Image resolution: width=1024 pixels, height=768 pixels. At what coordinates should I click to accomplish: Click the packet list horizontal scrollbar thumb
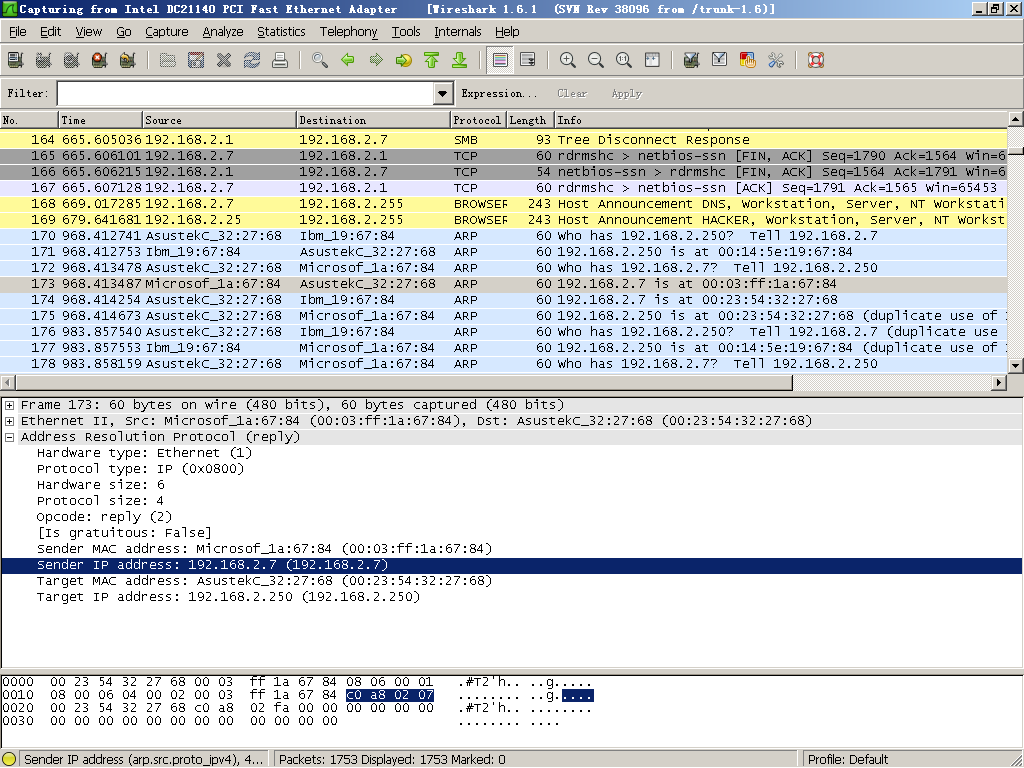(x=404, y=383)
